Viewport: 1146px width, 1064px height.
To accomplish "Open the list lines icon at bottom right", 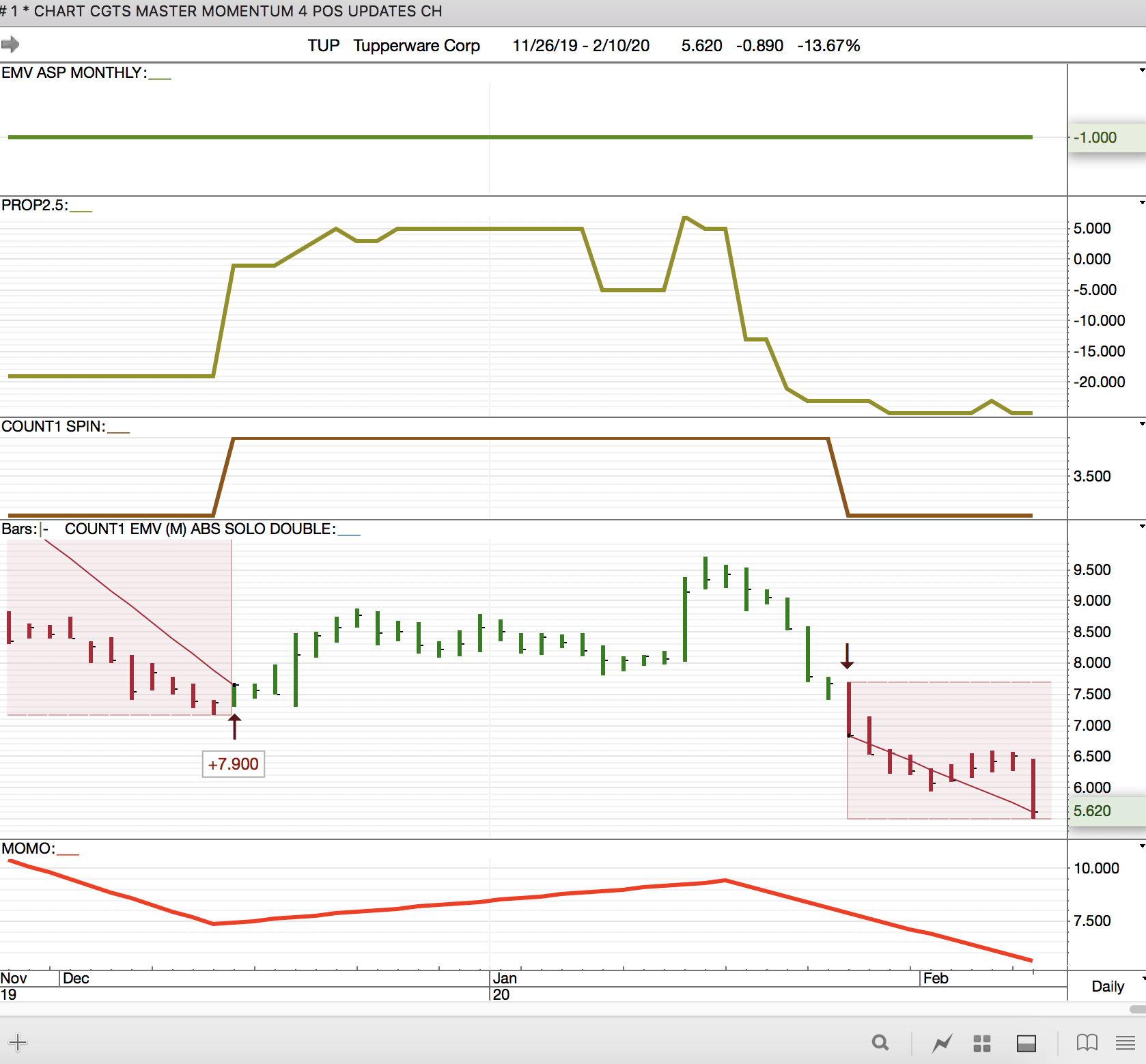I will pos(1126,1043).
